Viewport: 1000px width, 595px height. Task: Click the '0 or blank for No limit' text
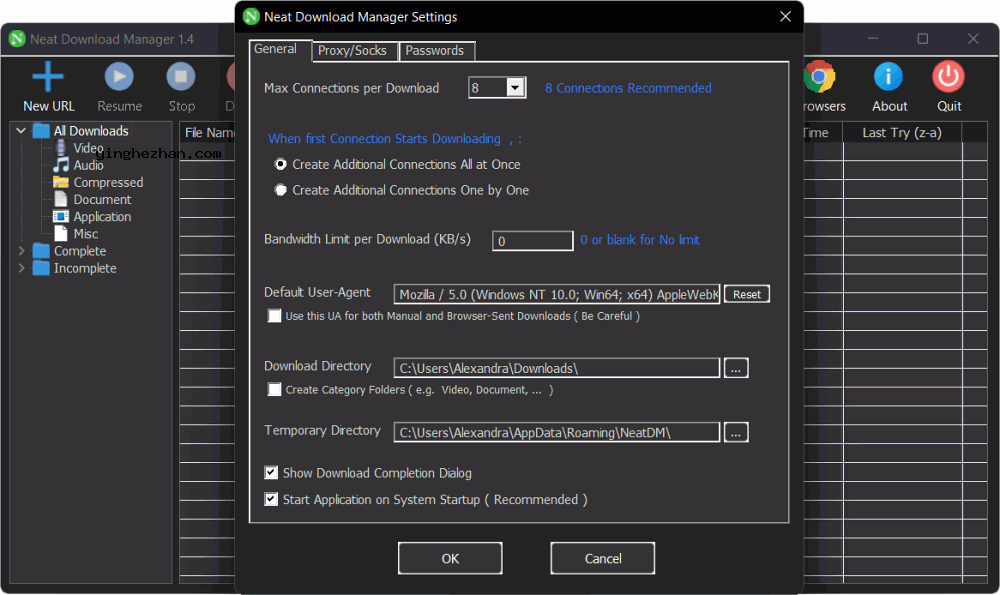coord(640,240)
